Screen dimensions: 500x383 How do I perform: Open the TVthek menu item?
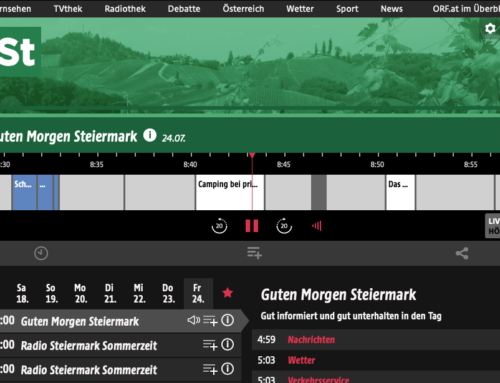pos(68,9)
